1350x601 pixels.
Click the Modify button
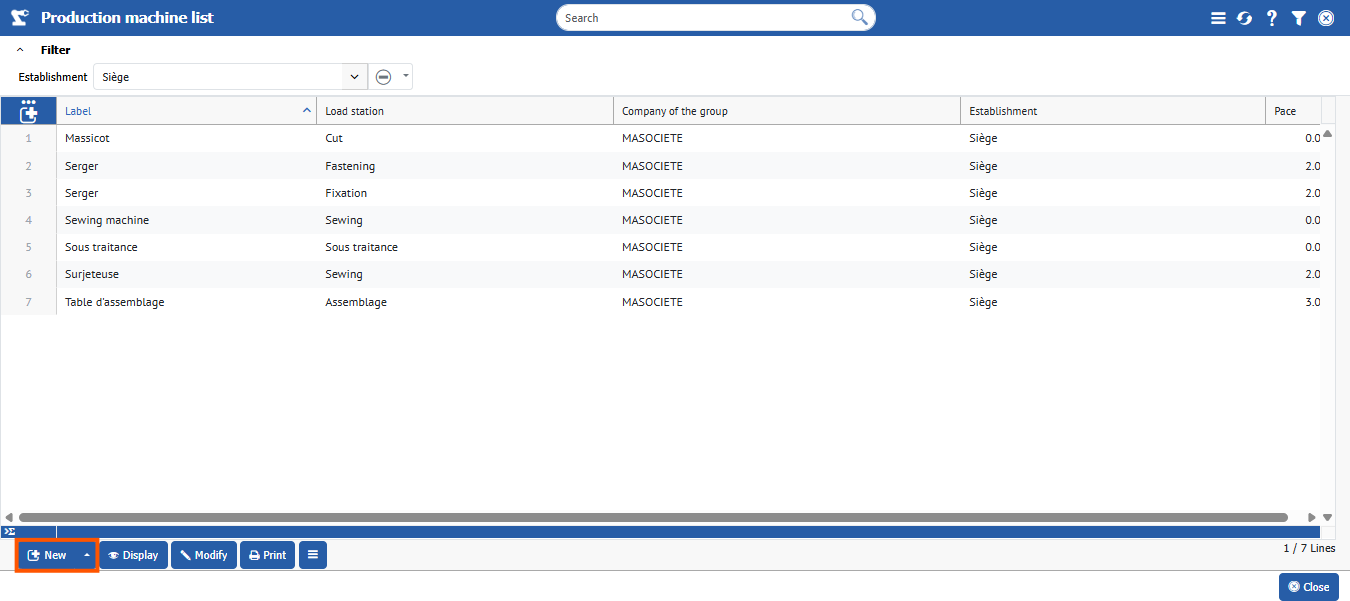204,555
